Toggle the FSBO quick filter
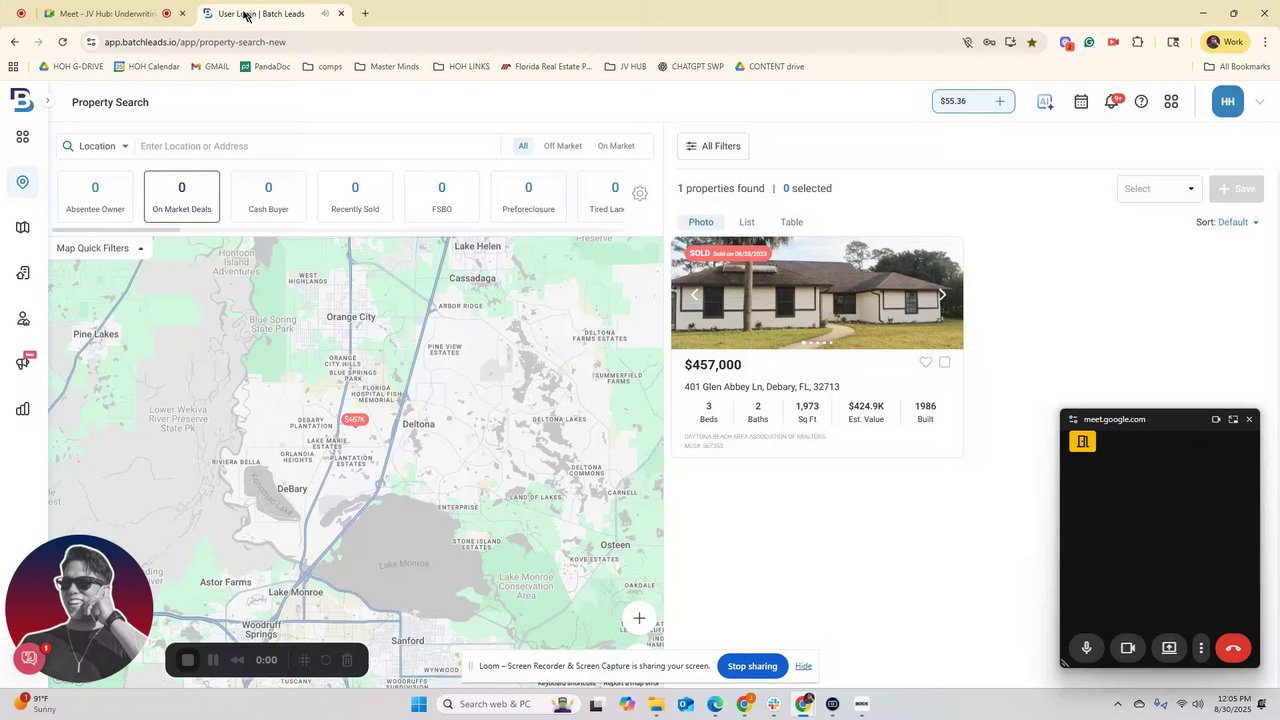The image size is (1280, 720). click(x=442, y=197)
